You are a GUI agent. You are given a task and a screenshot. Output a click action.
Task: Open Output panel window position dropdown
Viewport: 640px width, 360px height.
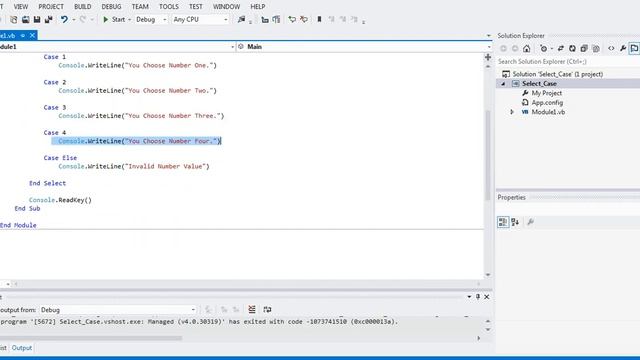coord(469,297)
